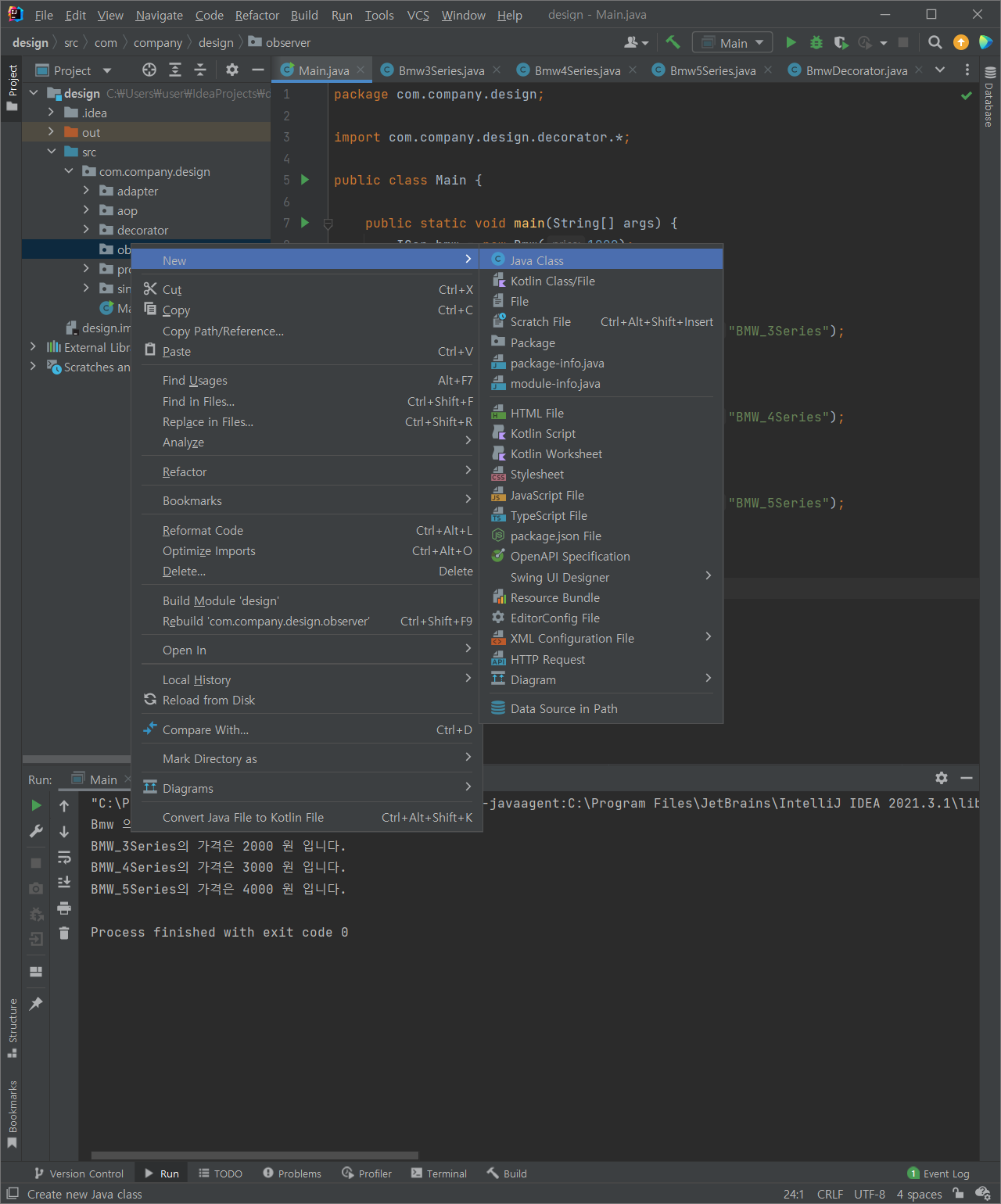Show hidden editor tabs dropdown arrow
Viewport: 1001px width, 1204px height.
[x=940, y=70]
